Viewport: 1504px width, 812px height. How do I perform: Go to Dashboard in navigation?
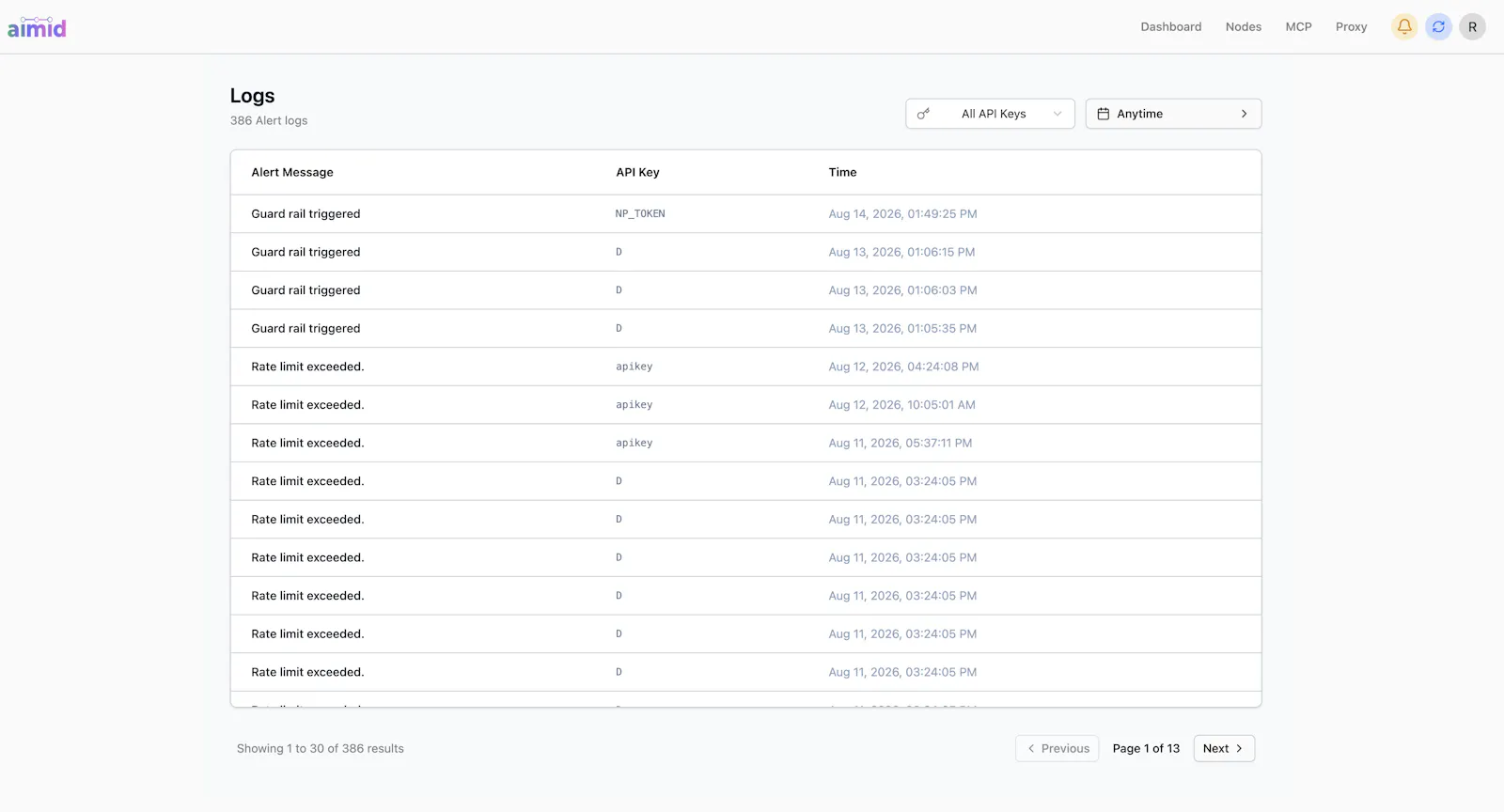click(x=1170, y=26)
